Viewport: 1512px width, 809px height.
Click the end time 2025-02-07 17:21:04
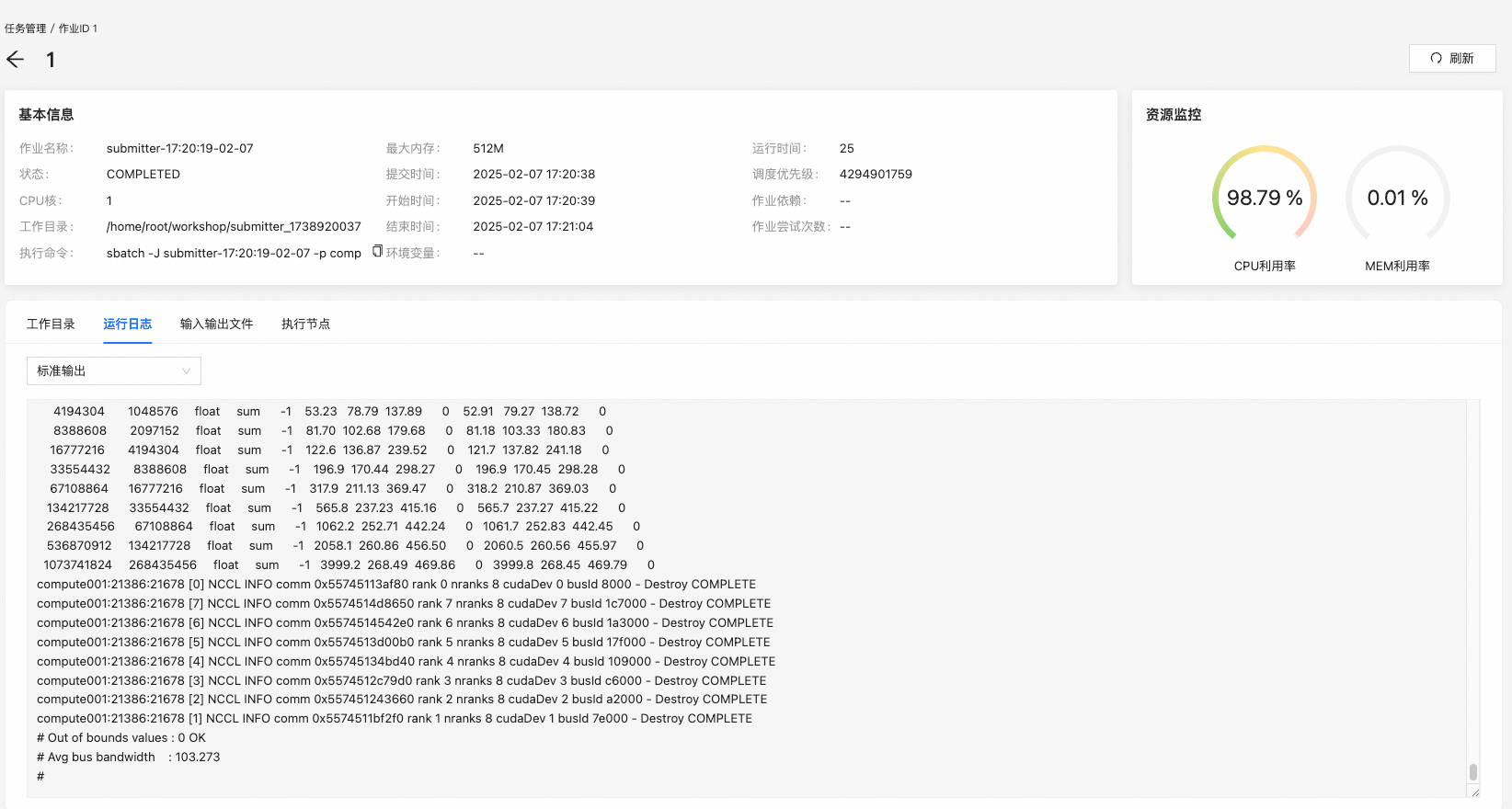tap(533, 226)
